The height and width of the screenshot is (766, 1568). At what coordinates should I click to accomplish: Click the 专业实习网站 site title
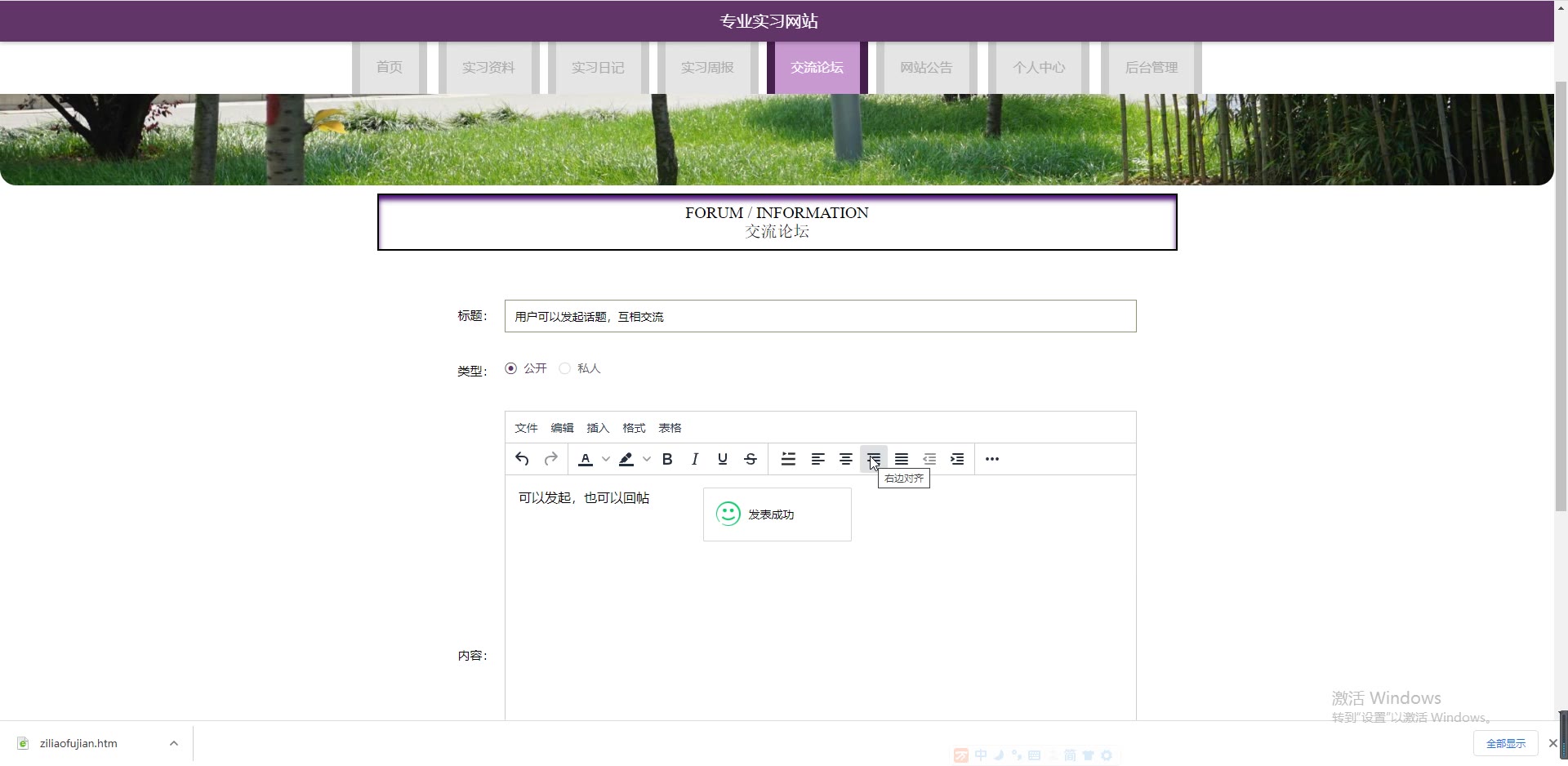768,21
